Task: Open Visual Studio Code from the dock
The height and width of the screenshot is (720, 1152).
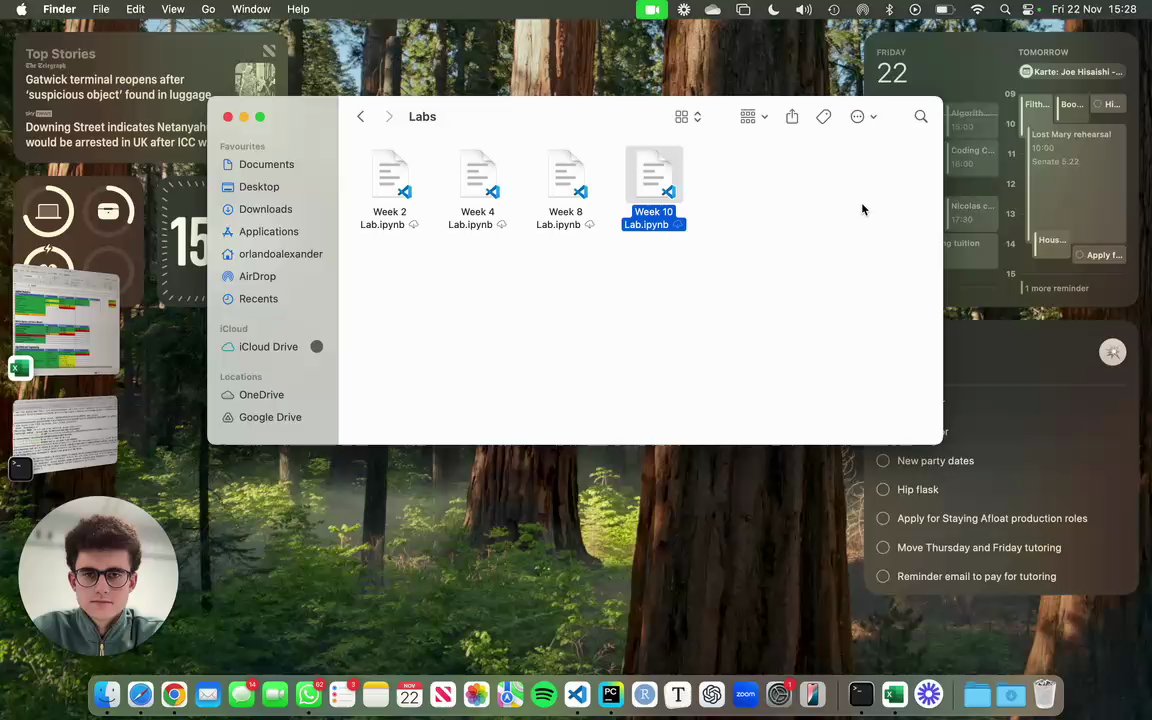Action: coord(578,694)
